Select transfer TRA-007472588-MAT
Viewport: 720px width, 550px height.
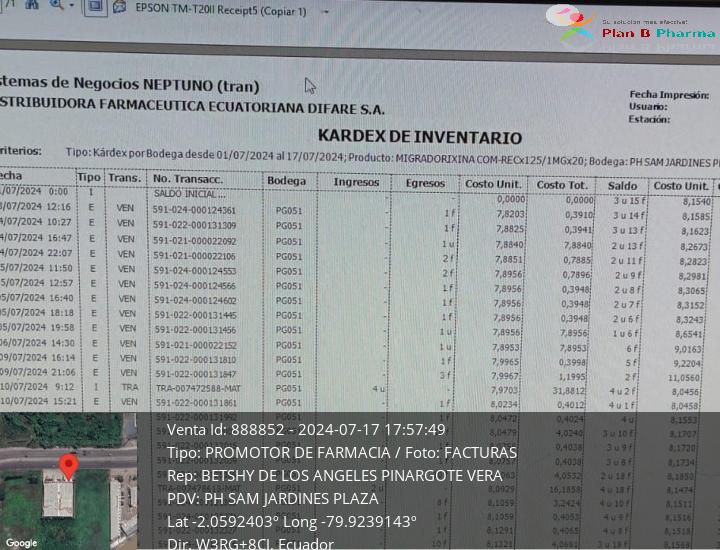[198, 388]
